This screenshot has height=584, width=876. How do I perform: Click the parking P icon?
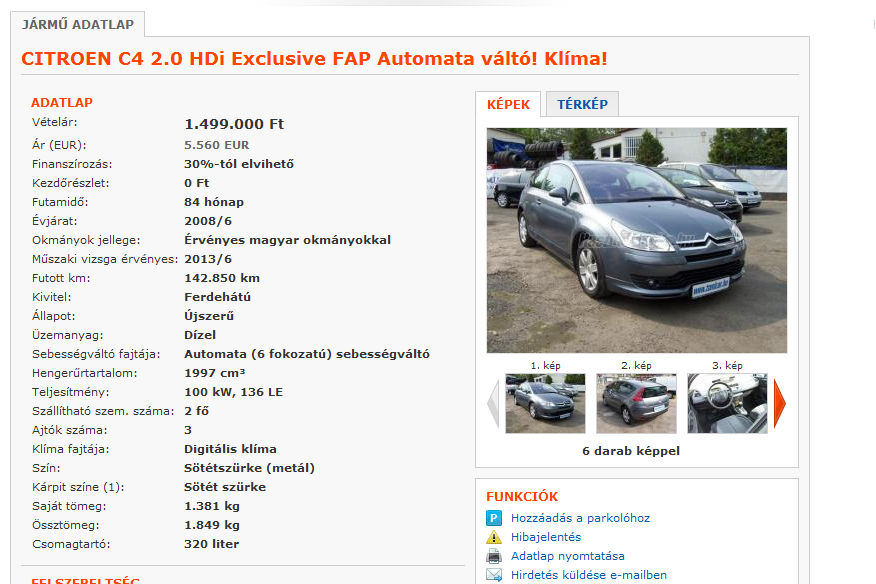[x=494, y=518]
